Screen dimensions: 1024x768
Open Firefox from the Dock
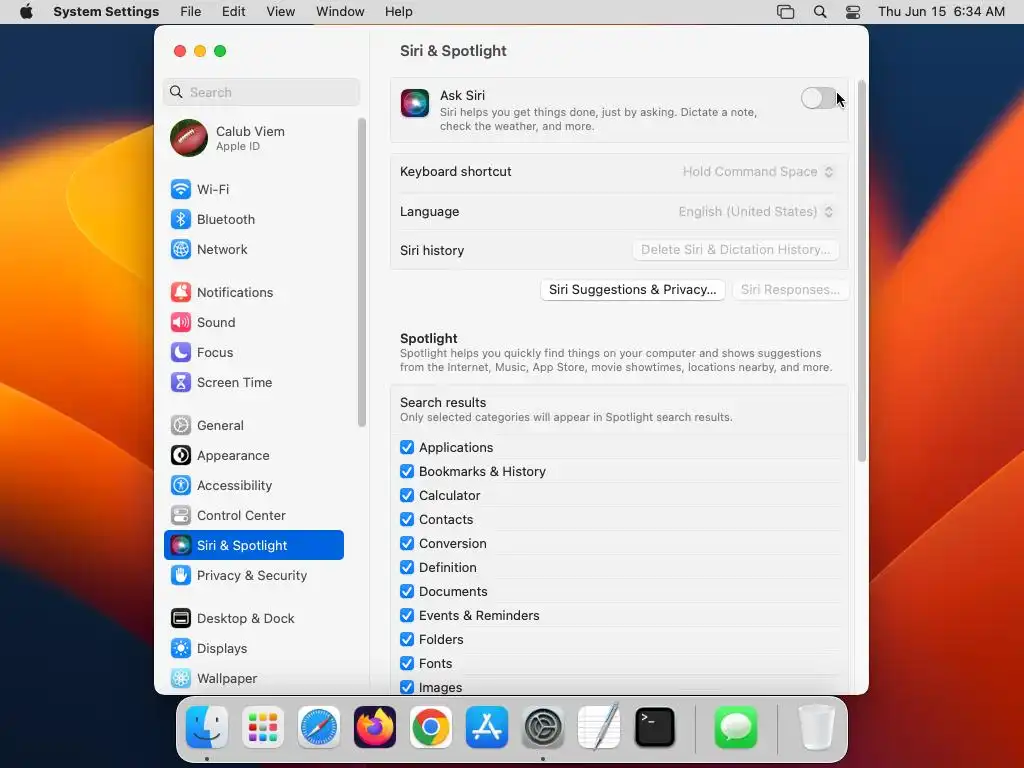[375, 727]
